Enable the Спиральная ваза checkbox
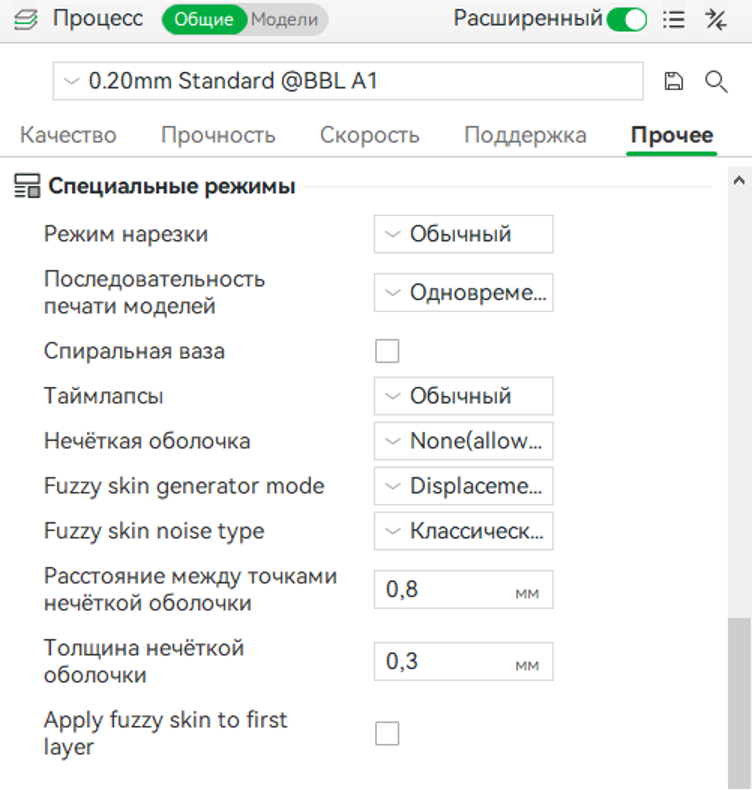The width and height of the screenshot is (752, 790). point(387,351)
